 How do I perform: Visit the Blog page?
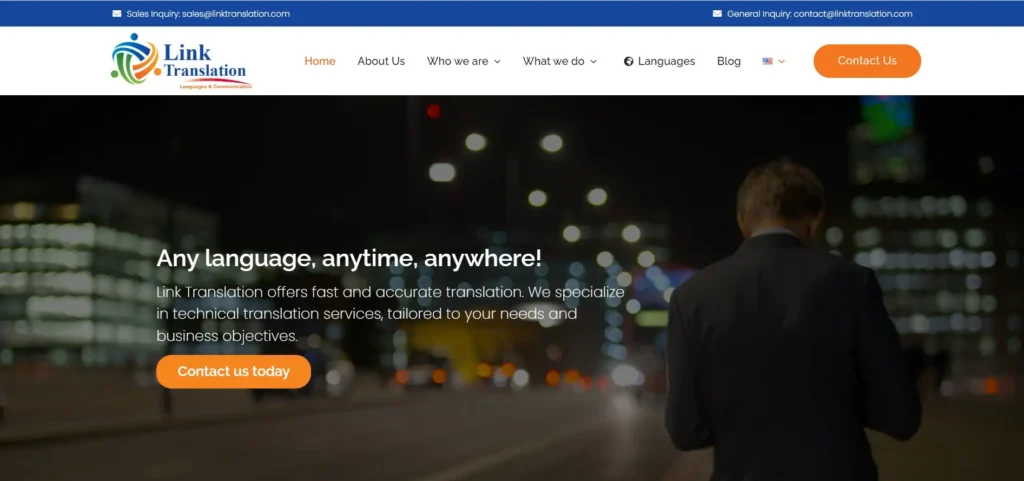tap(729, 61)
